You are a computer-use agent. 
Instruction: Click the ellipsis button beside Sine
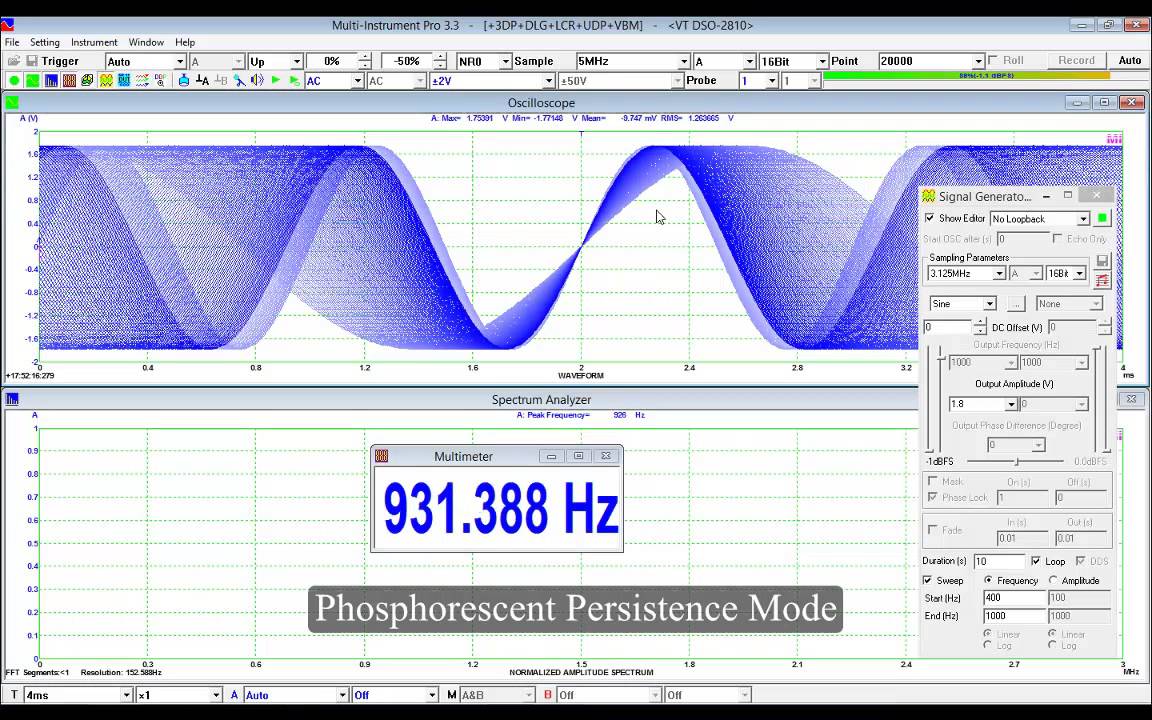pyautogui.click(x=1016, y=303)
